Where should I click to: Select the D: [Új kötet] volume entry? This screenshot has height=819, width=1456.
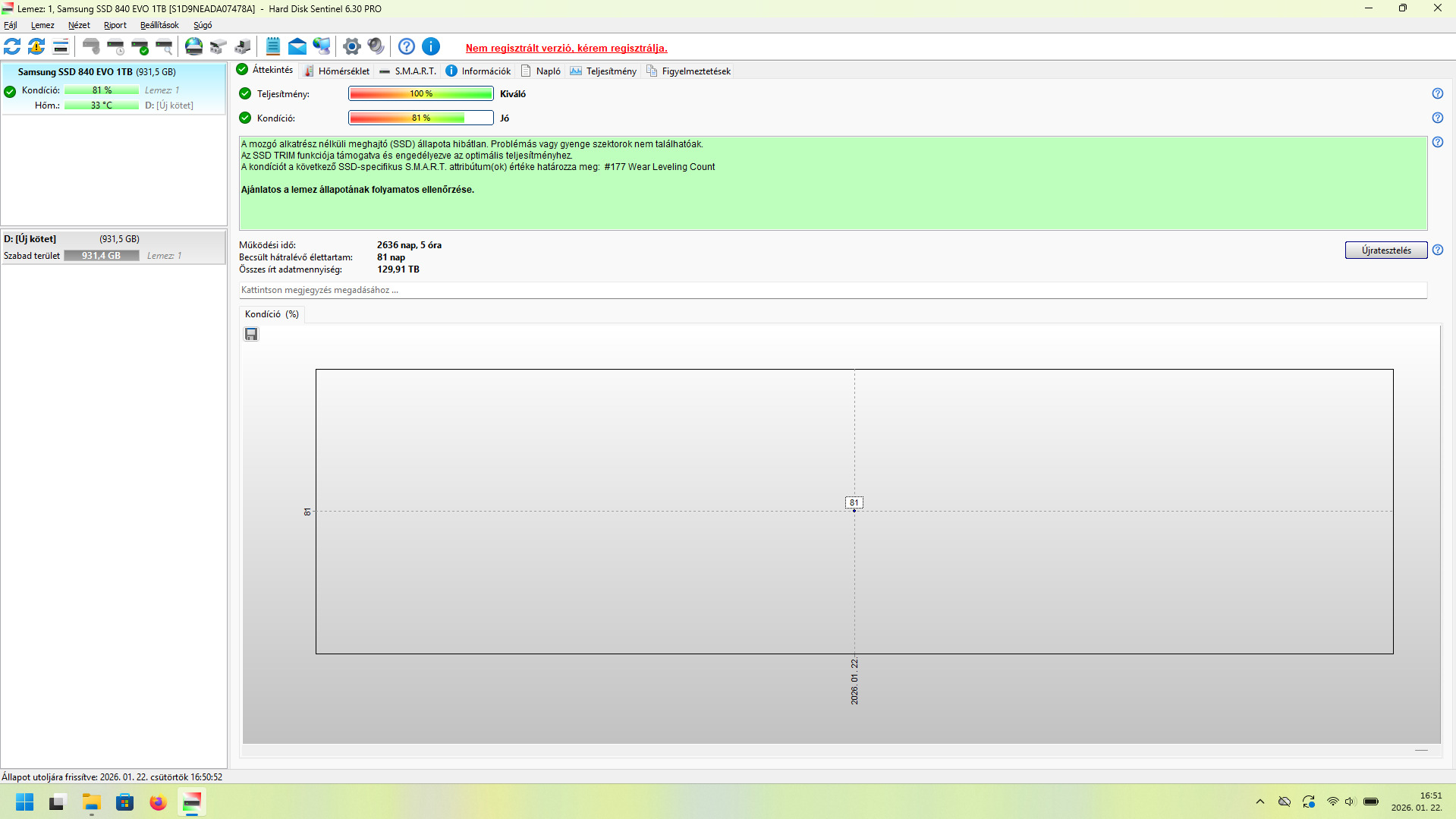(x=113, y=247)
